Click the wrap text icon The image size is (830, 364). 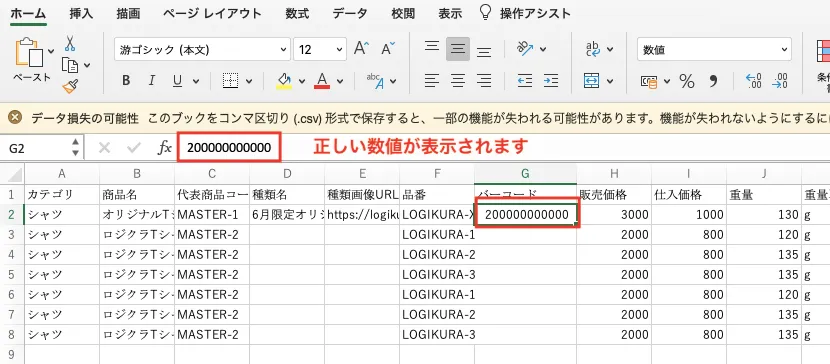(x=593, y=49)
